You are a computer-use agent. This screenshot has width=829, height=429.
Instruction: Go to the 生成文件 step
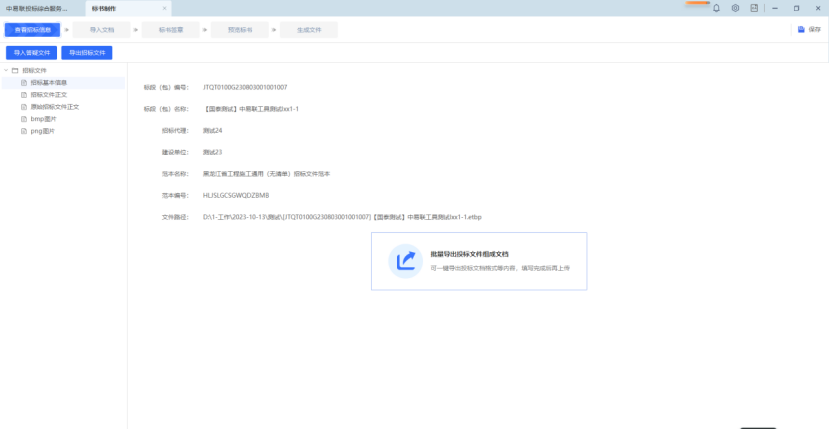pos(308,30)
